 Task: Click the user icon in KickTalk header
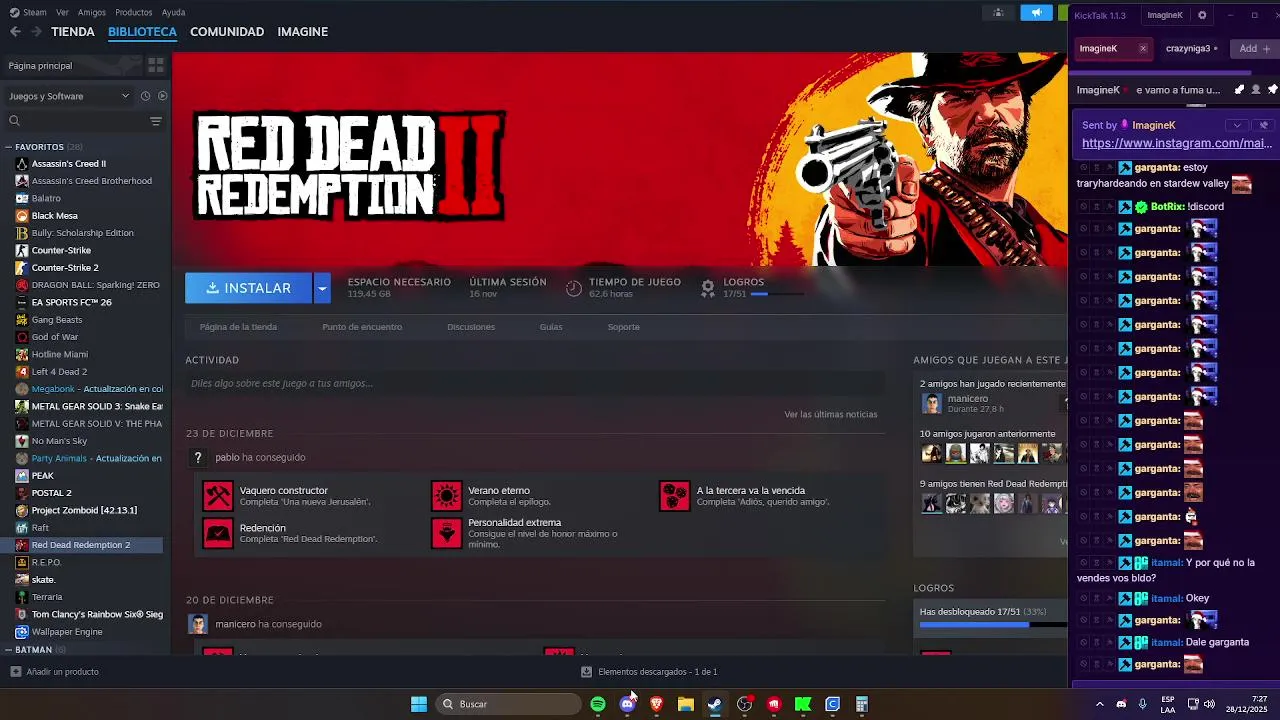(x=1256, y=90)
